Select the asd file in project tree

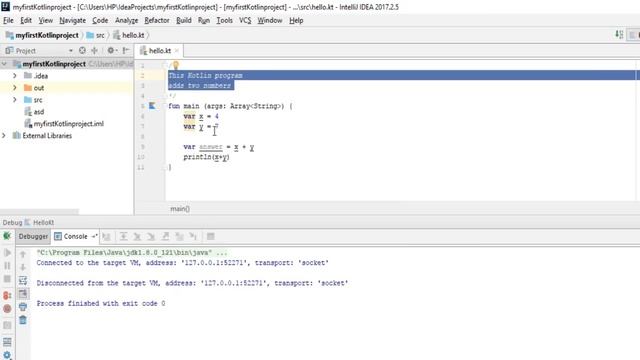[x=34, y=112]
